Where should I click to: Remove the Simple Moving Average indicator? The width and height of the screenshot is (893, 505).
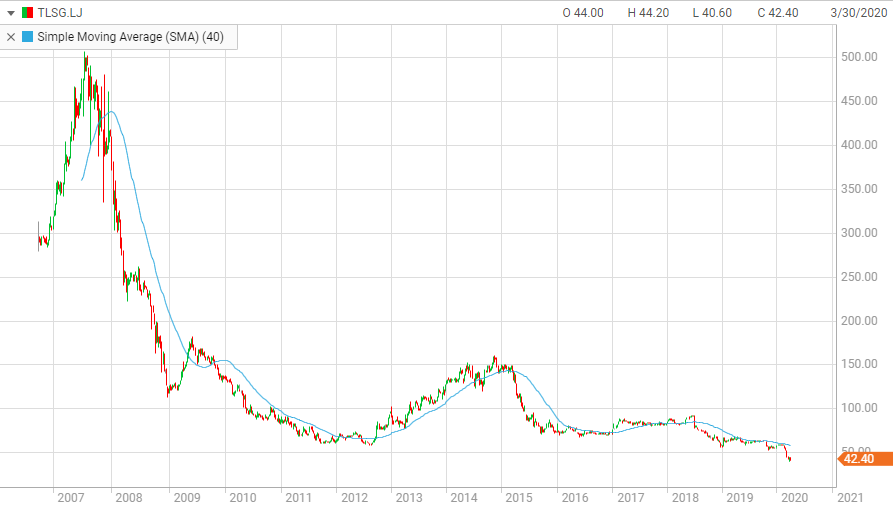[11, 36]
